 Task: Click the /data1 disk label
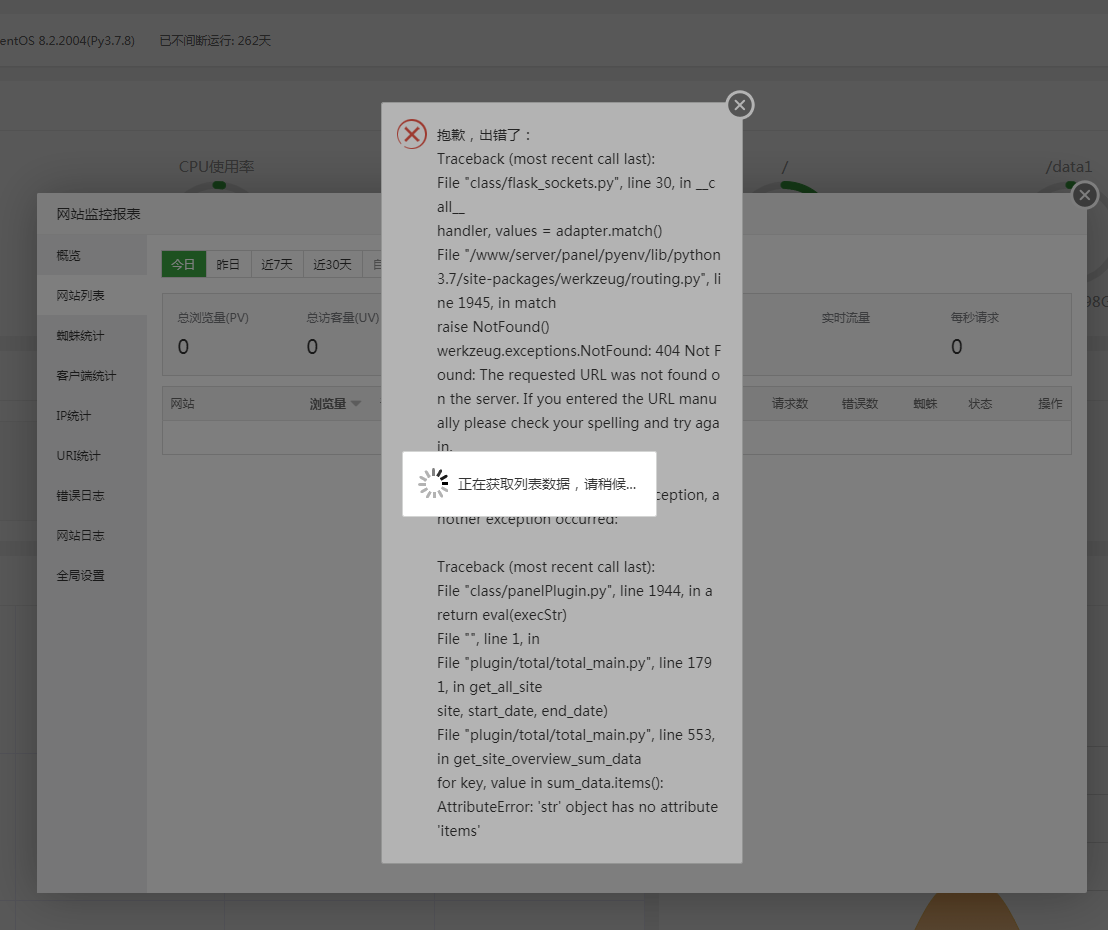1068,167
